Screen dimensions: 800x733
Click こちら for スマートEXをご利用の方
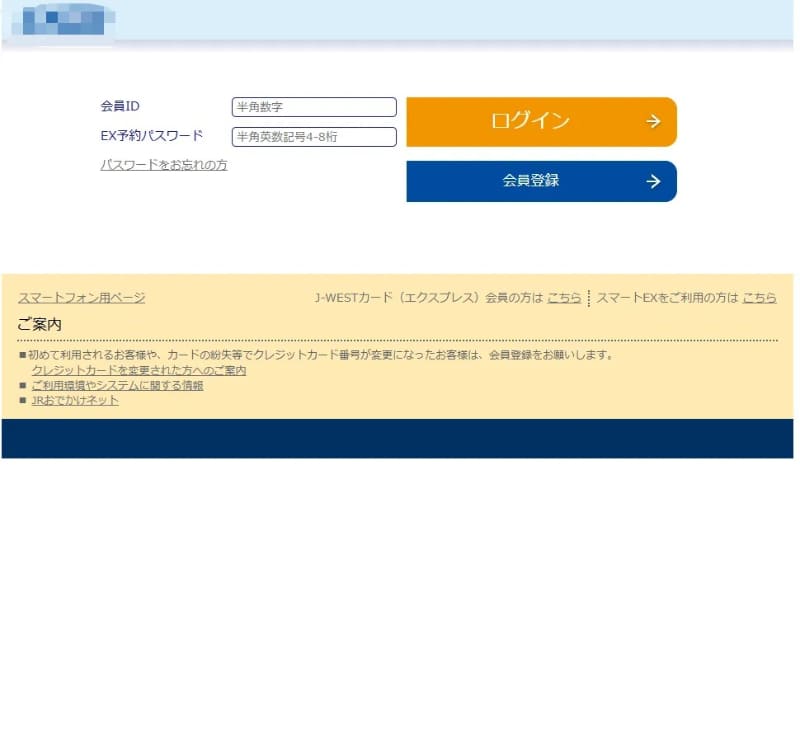759,297
